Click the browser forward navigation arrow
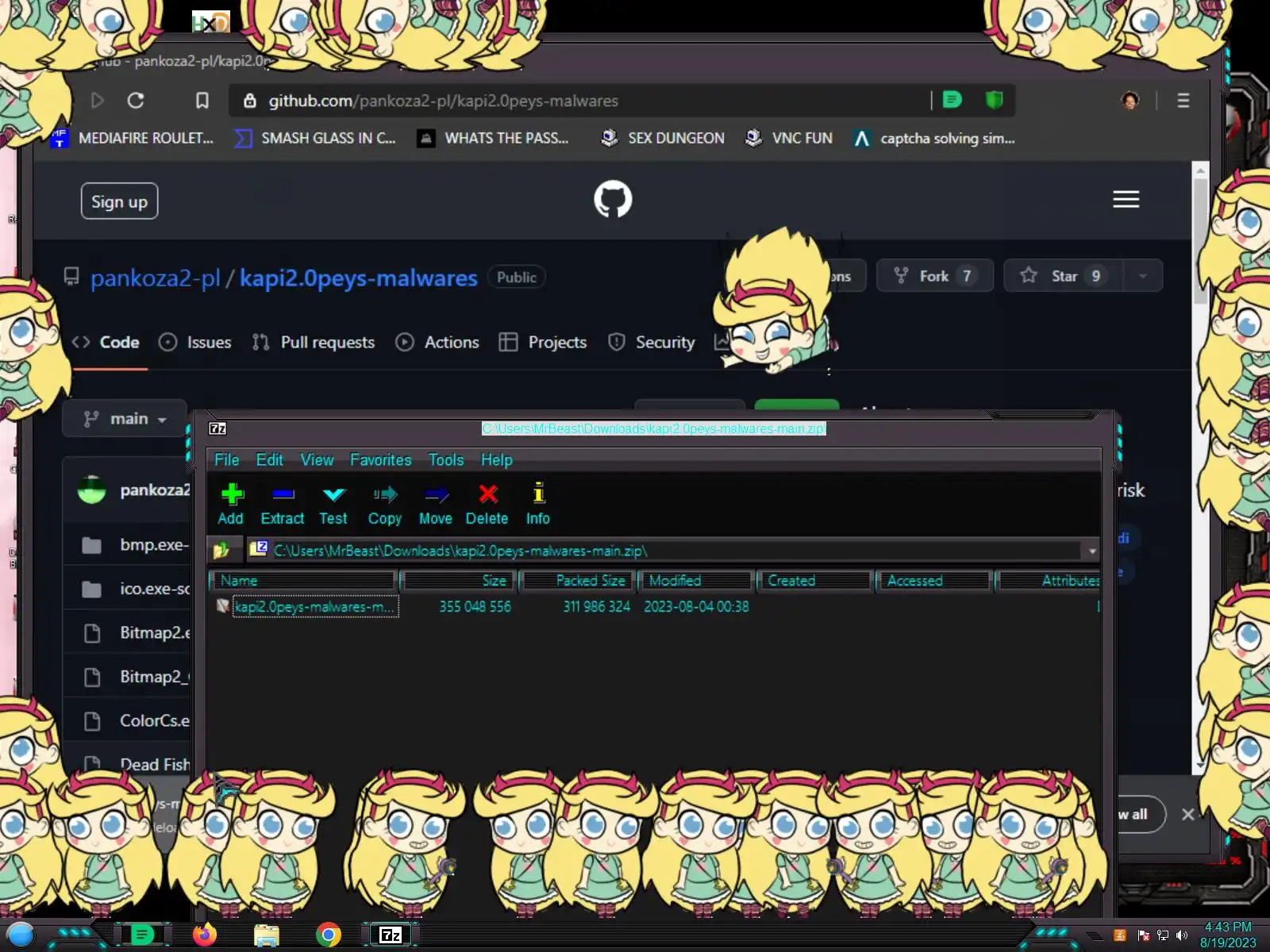Screen dimensions: 1270x952 pyautogui.click(x=97, y=101)
